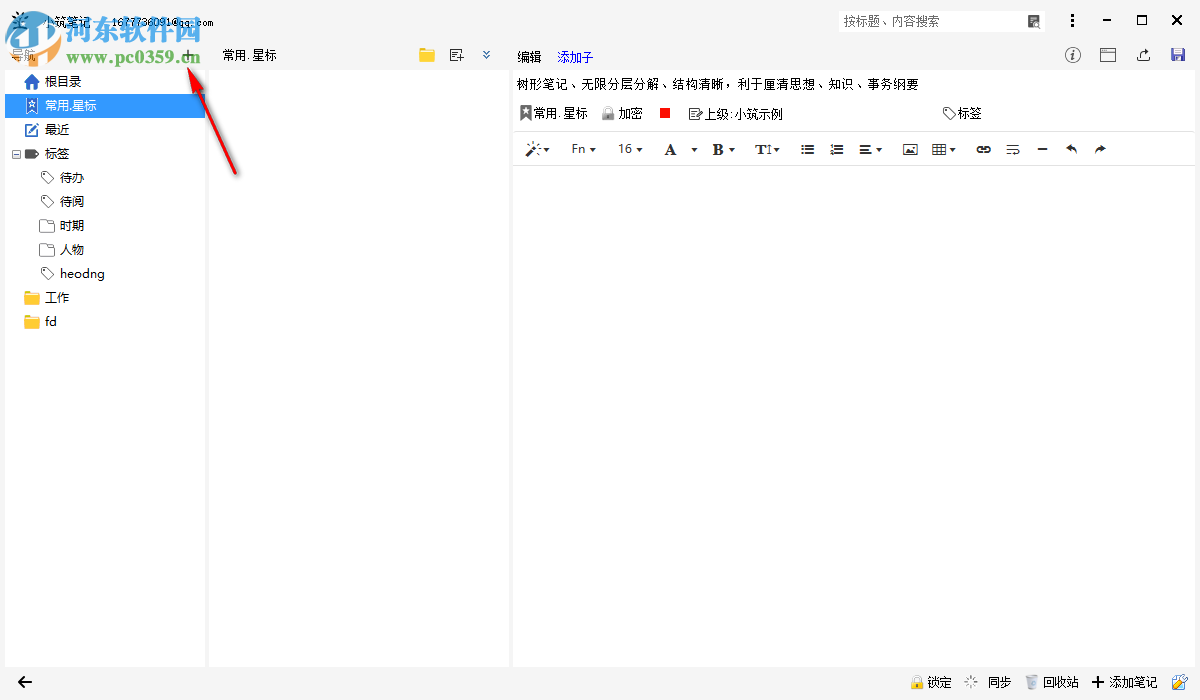Viewport: 1200px width, 700px height.
Task: Redo the last undone action
Action: [1099, 149]
